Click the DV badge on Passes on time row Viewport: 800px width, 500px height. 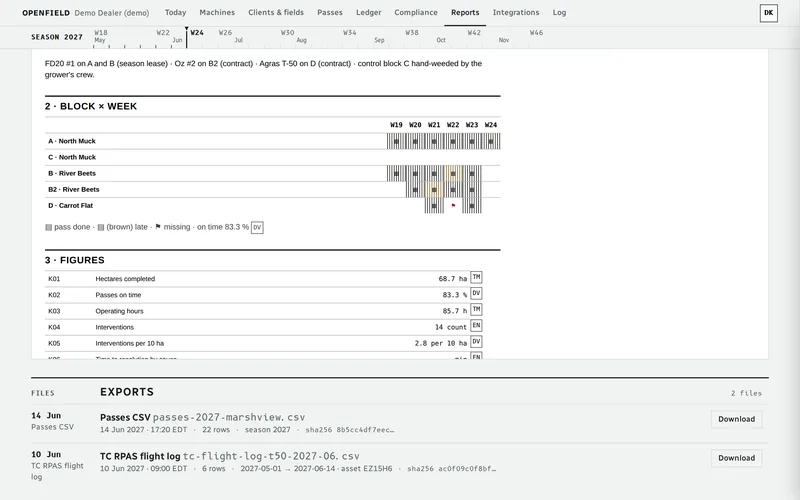[476, 294]
